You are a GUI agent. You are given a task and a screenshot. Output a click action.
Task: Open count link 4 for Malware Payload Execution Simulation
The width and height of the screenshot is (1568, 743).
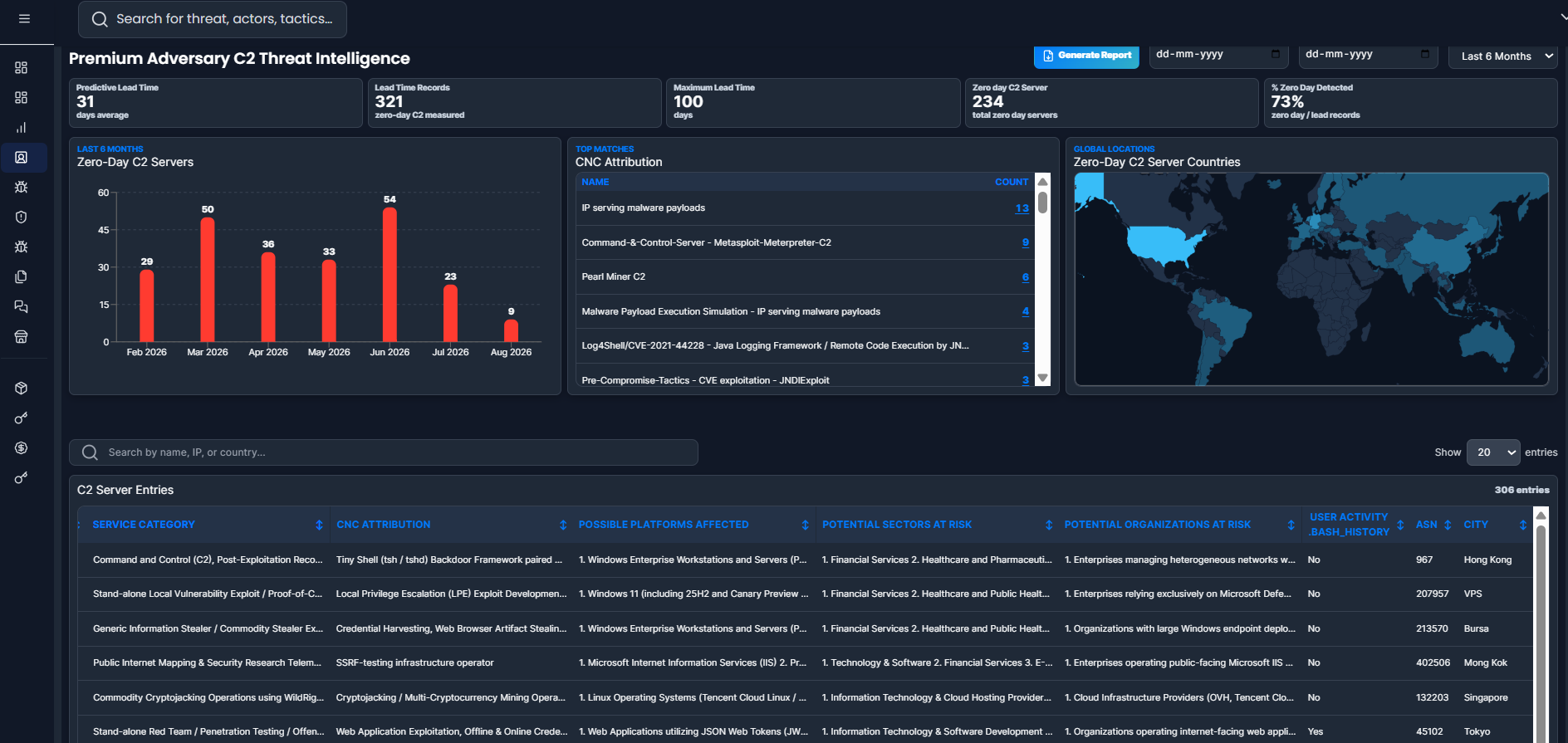tap(1026, 311)
